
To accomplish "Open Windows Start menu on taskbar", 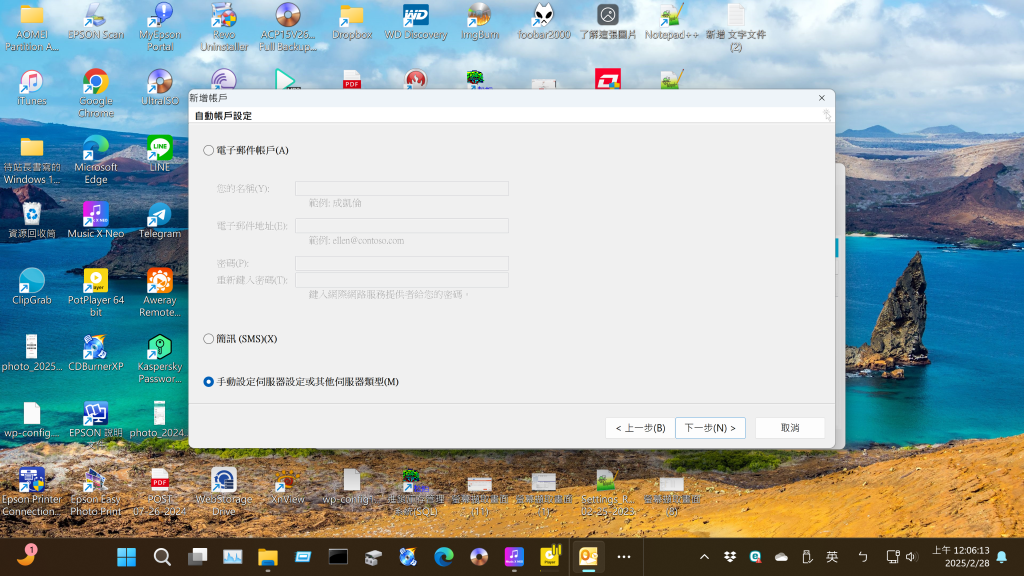I will (127, 556).
